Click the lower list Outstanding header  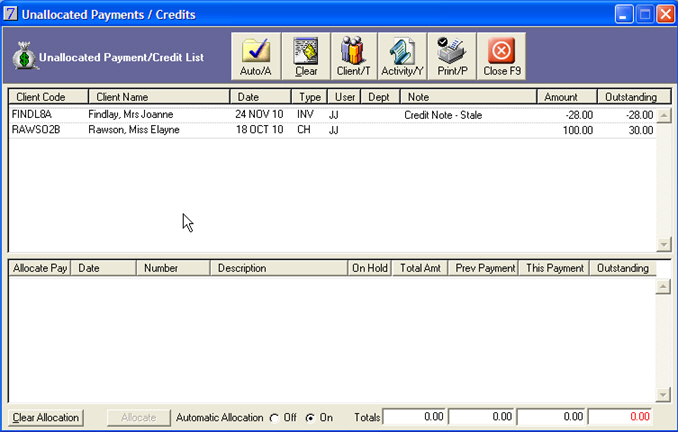point(623,268)
